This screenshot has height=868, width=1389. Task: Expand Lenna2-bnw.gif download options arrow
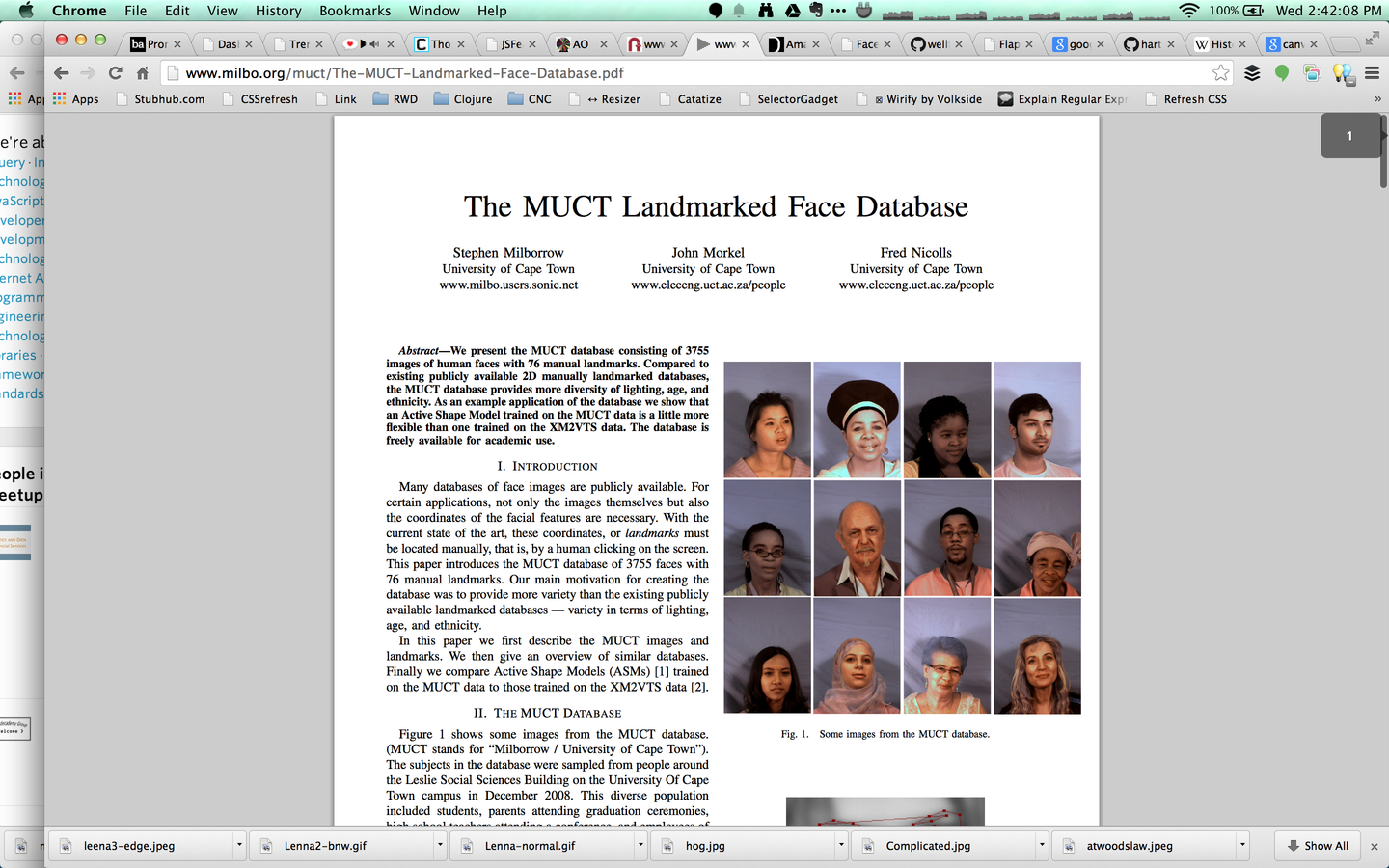coord(440,846)
